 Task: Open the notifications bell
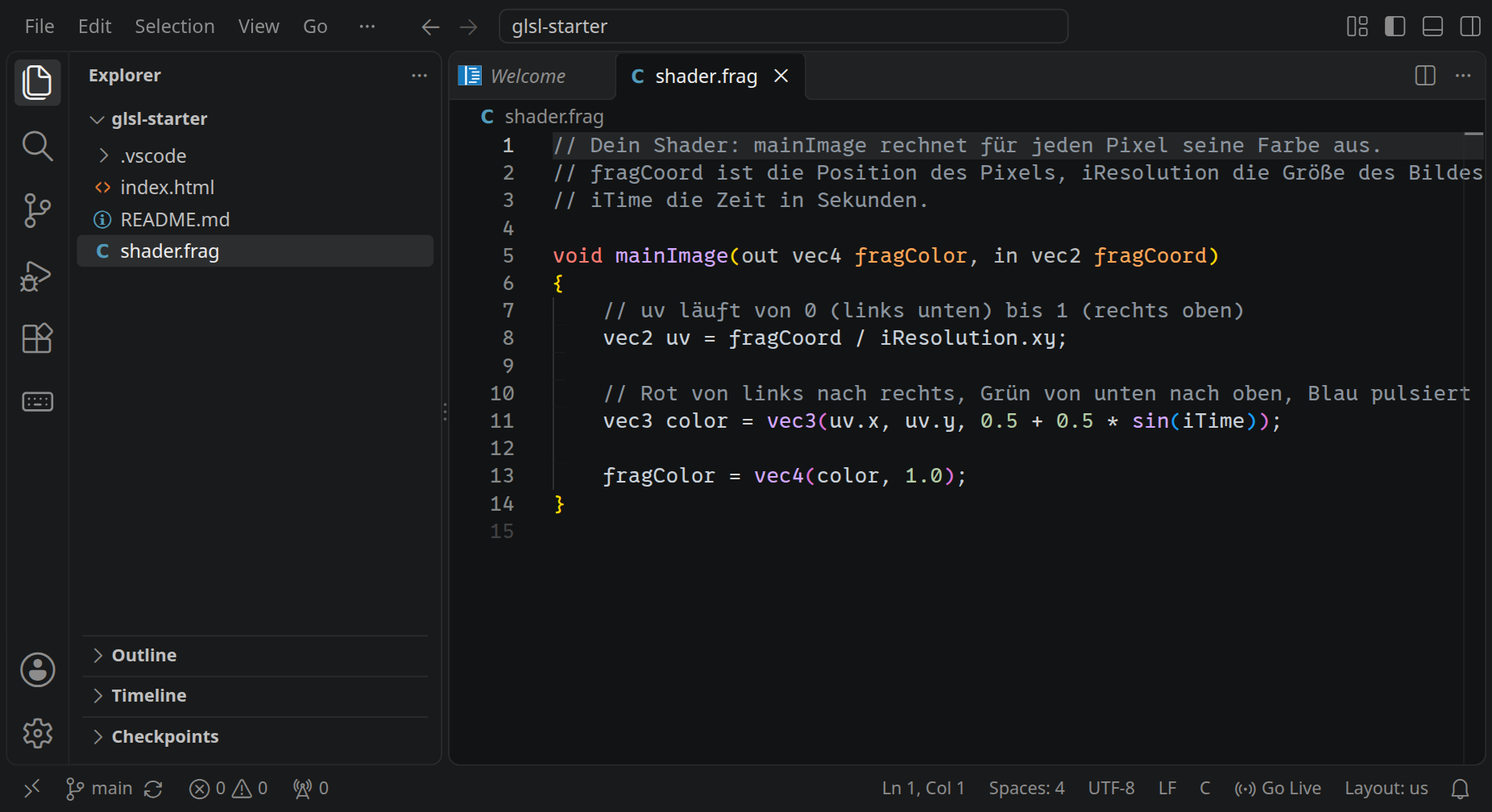tap(1460, 789)
